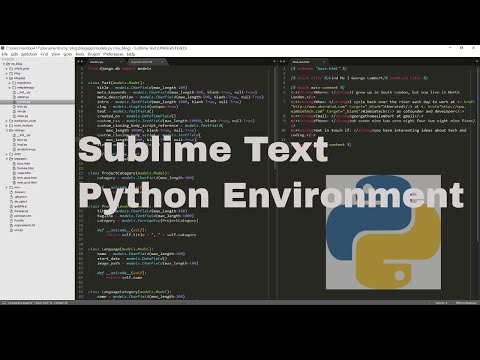Screen dimensions: 480x360
Task: Click the right pane previous-tab arrow
Action: click(x=280, y=62)
